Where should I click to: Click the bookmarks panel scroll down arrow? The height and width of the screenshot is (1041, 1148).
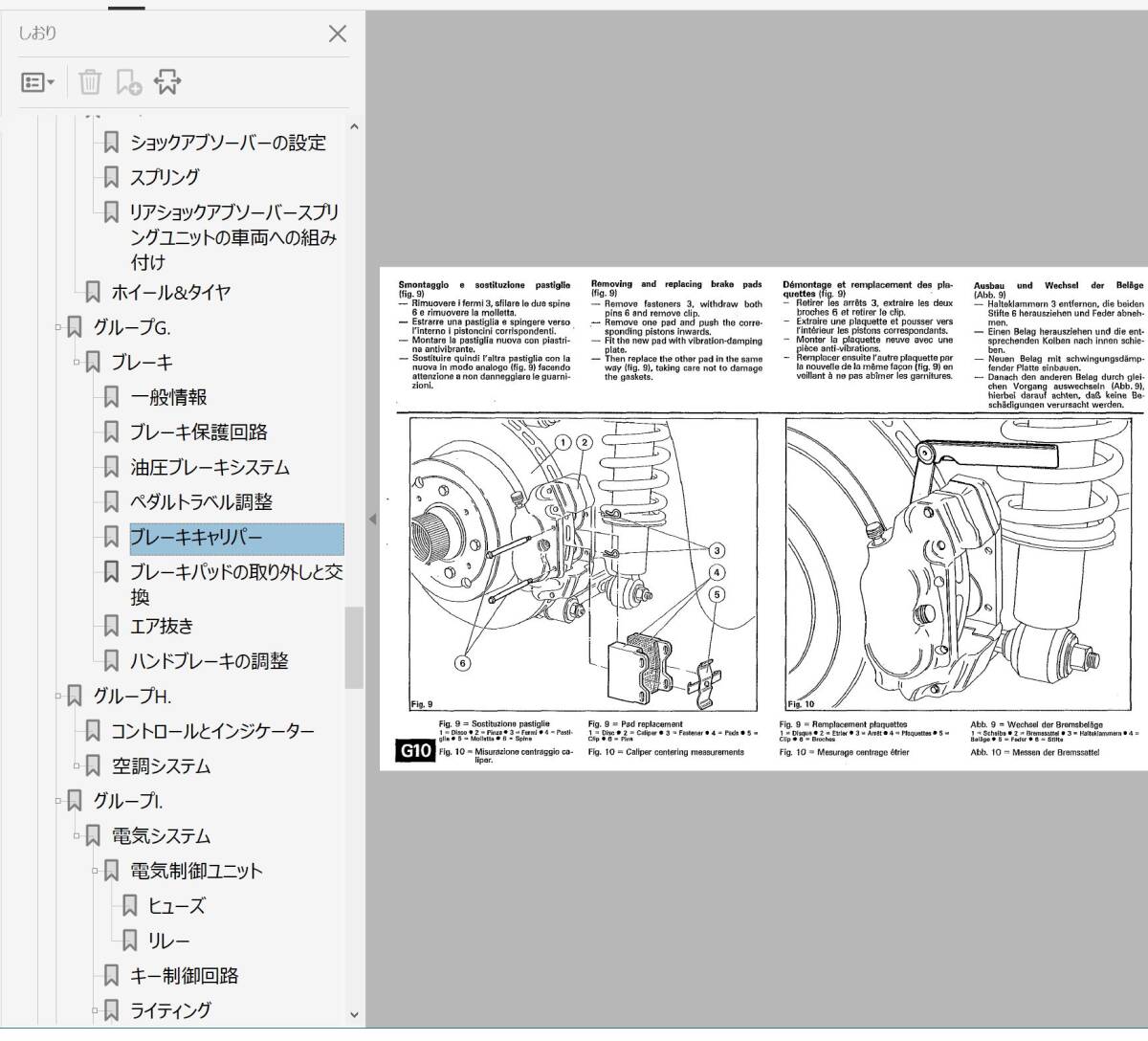[354, 1015]
